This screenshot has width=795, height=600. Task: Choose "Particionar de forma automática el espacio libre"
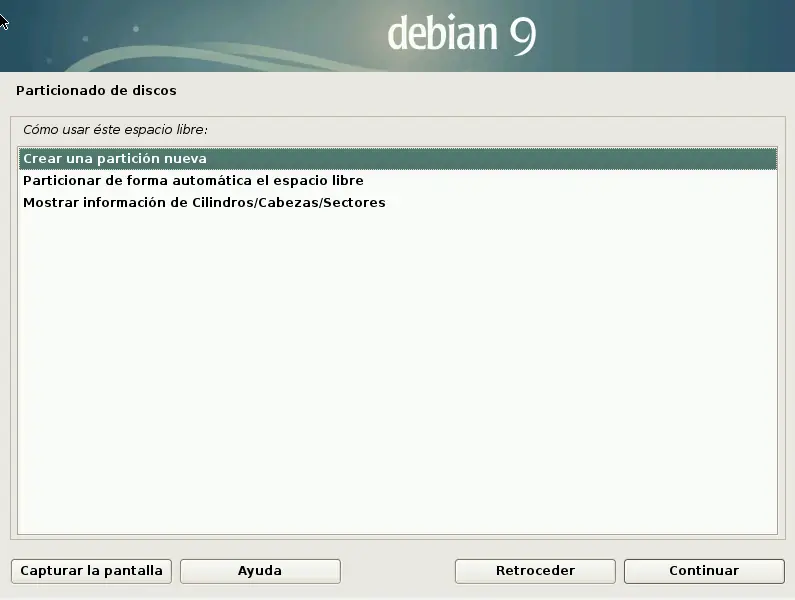point(398,181)
